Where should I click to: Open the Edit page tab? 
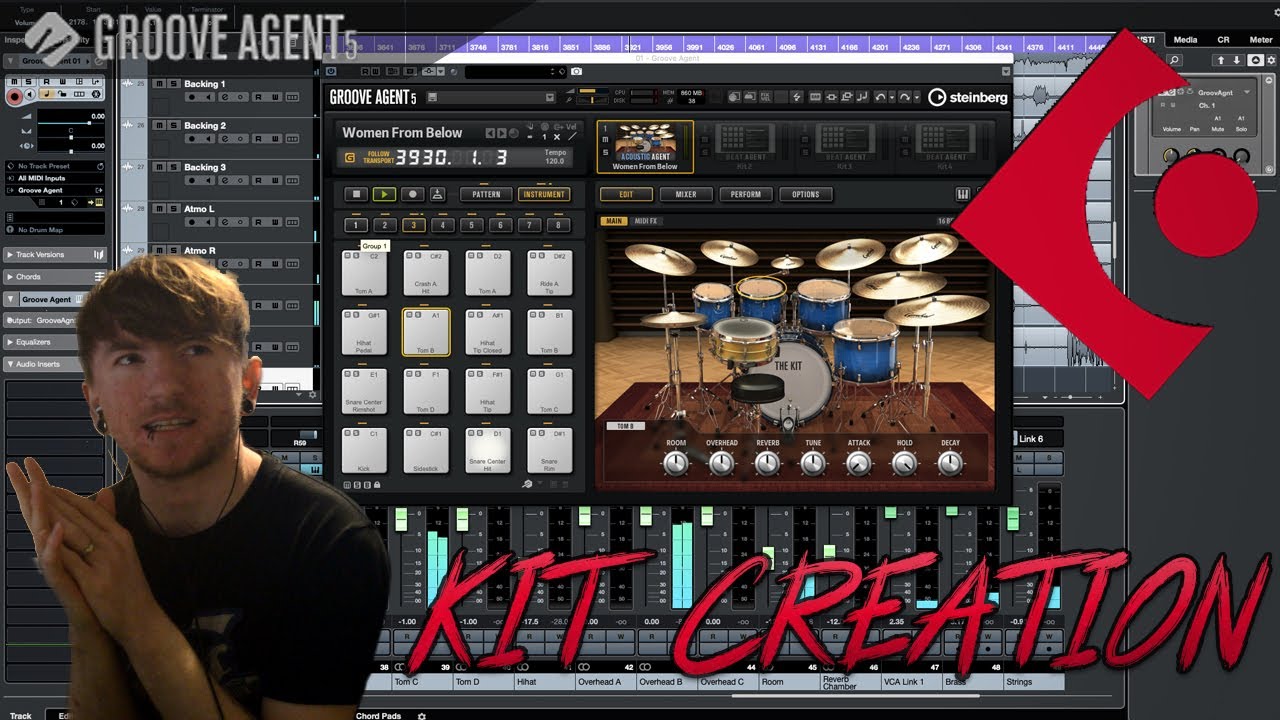(626, 194)
